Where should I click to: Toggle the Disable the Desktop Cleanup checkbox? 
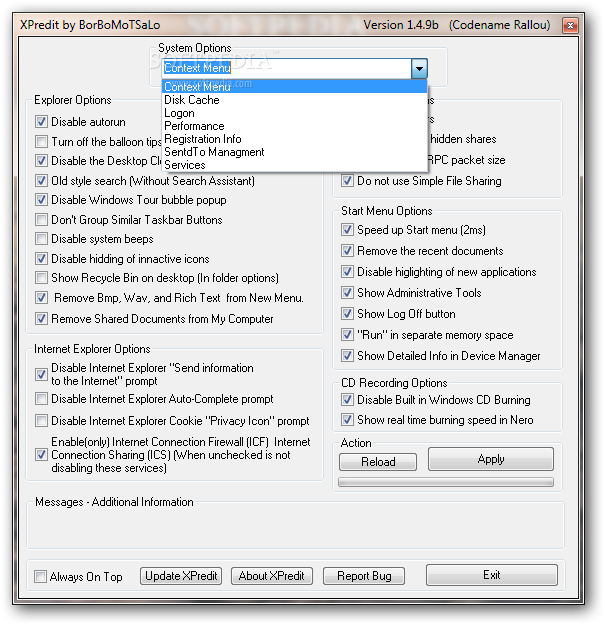[x=41, y=161]
